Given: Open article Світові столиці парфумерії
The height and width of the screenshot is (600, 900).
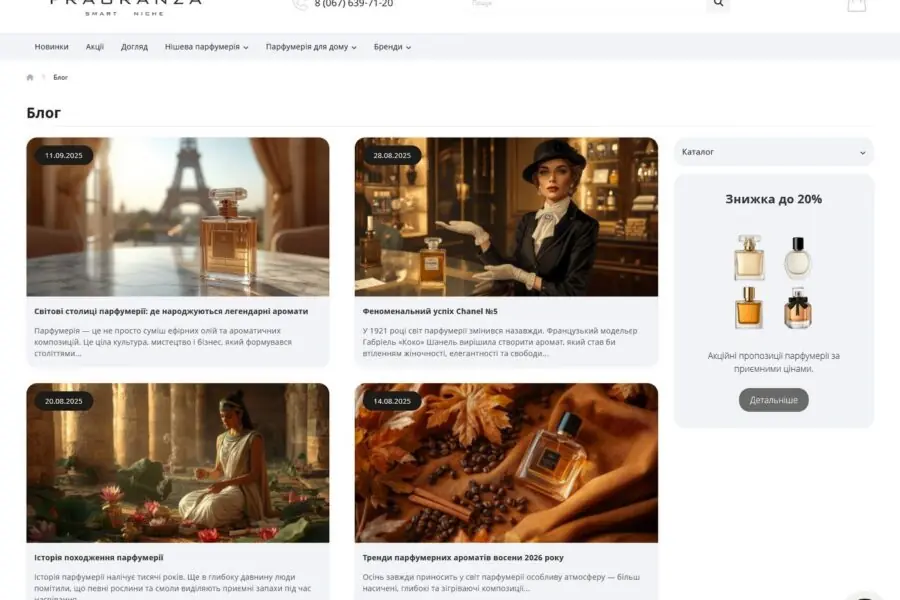Looking at the screenshot, I should [x=171, y=311].
